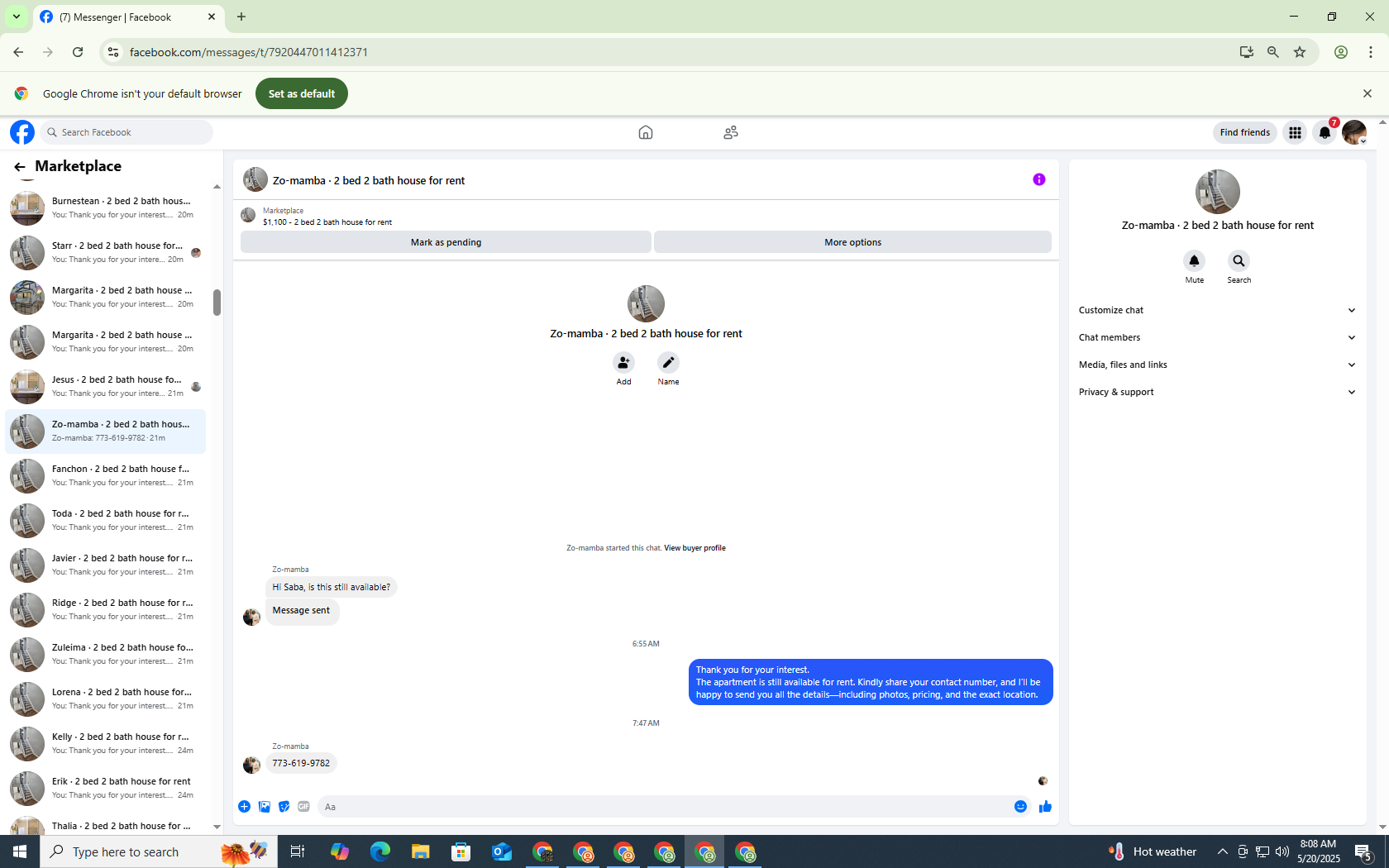Bookmark this tab with the star icon
Viewport: 1389px width, 868px height.
click(x=1300, y=52)
